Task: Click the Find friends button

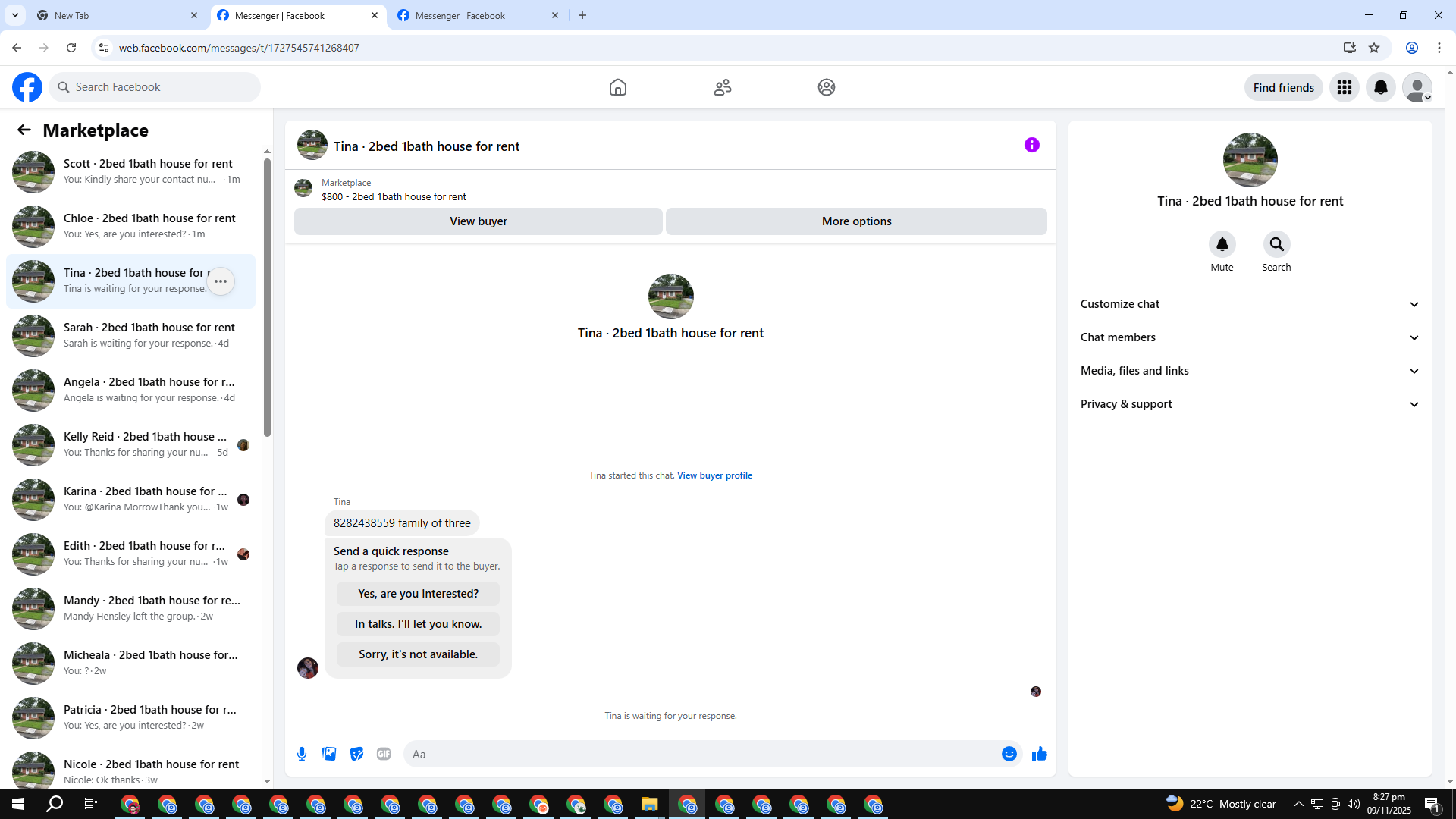Action: click(1283, 87)
